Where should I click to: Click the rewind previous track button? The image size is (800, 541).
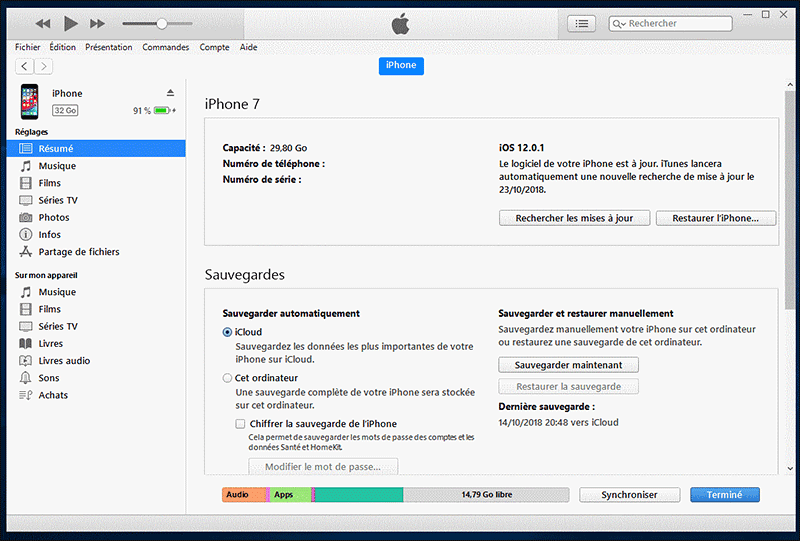pyautogui.click(x=43, y=23)
